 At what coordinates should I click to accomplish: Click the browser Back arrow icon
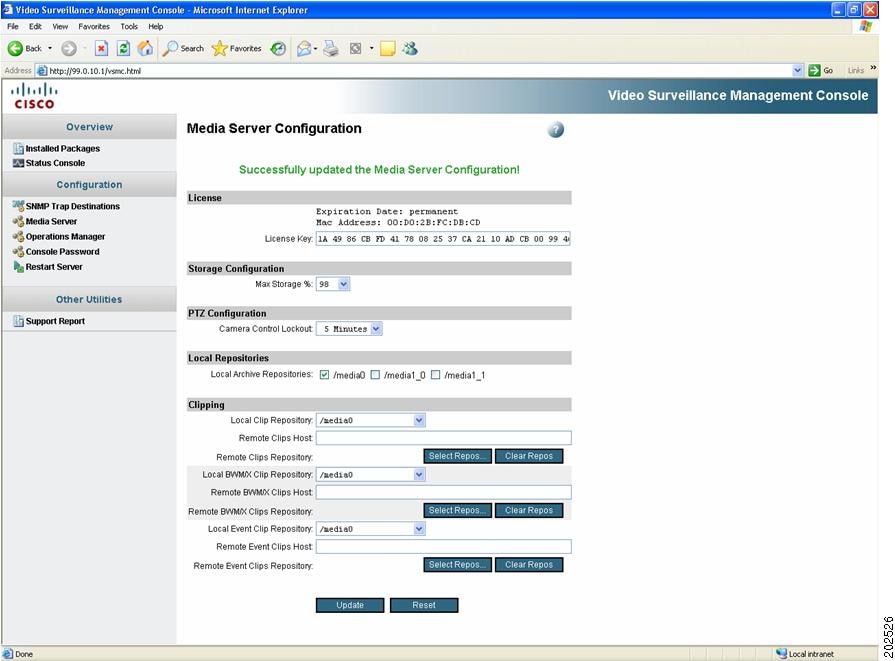pos(15,49)
